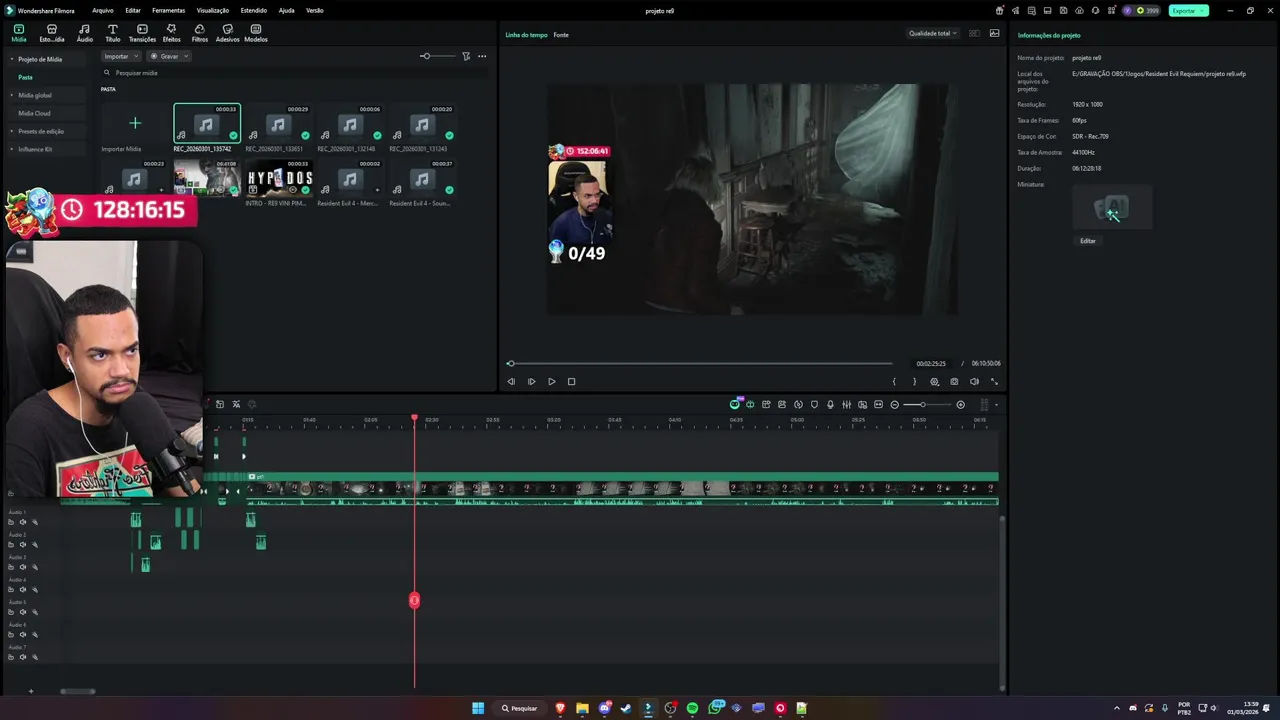Image resolution: width=1280 pixels, height=720 pixels.
Task: Open the Ferramentas menu
Action: pyautogui.click(x=168, y=10)
